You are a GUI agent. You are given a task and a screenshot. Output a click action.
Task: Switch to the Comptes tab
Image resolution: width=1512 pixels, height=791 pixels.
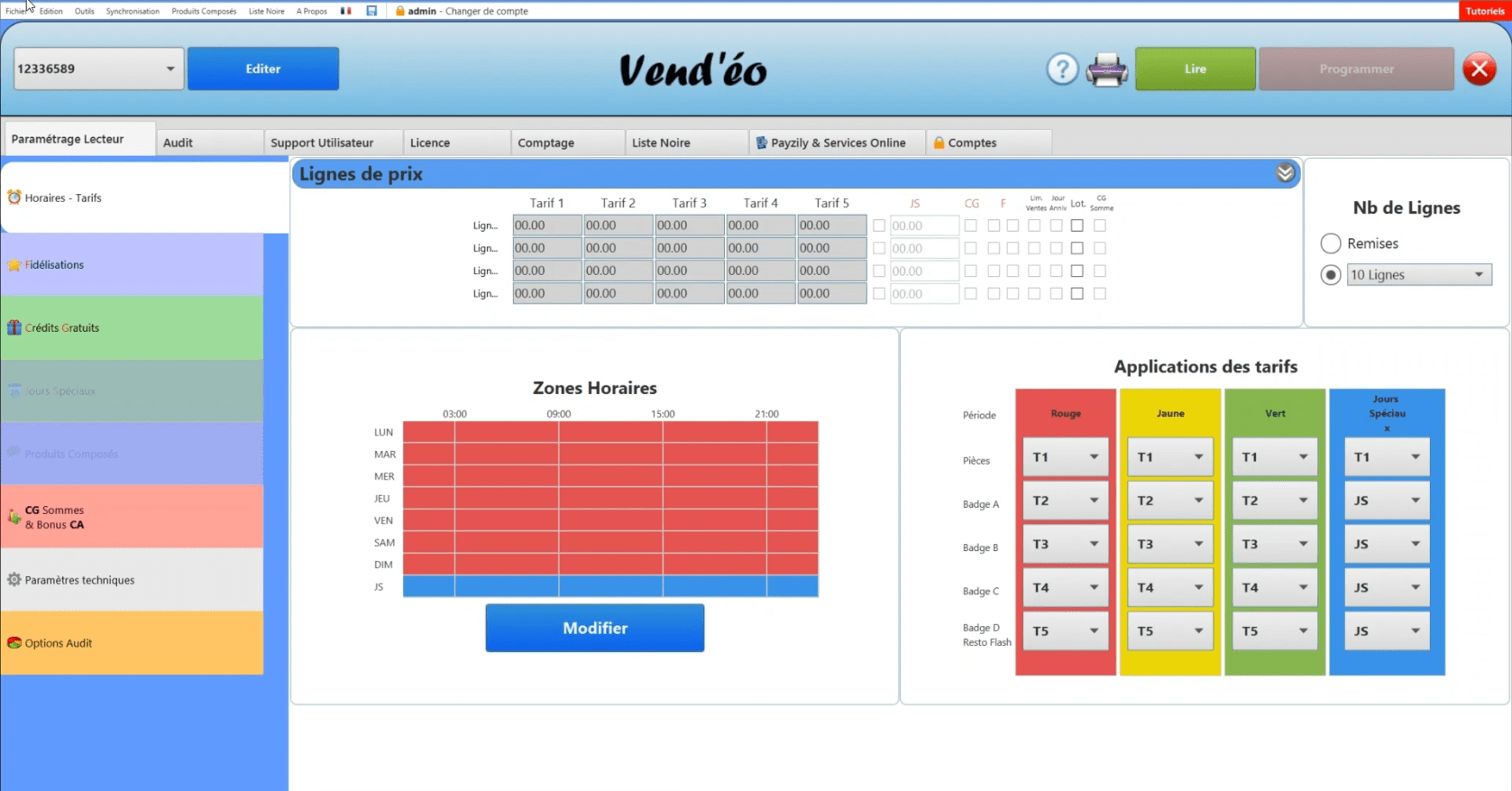pos(989,143)
